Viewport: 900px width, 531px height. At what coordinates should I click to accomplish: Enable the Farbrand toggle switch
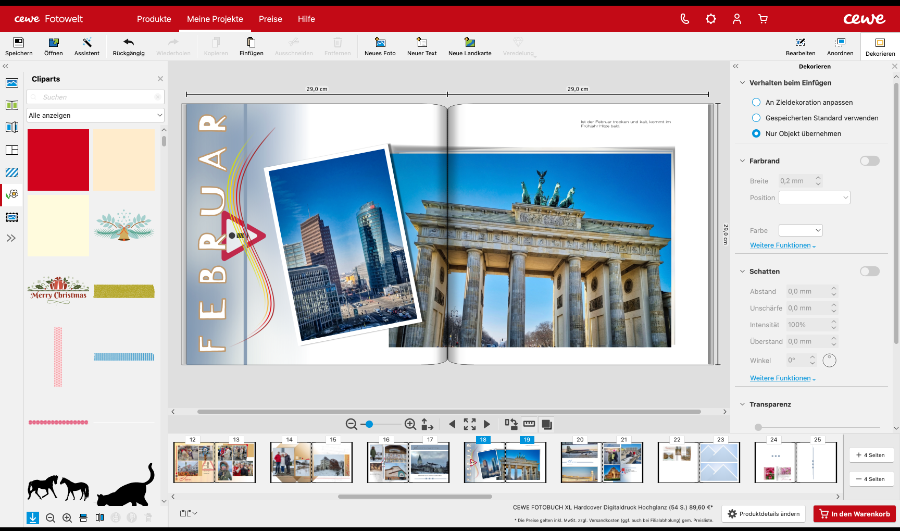[869, 161]
